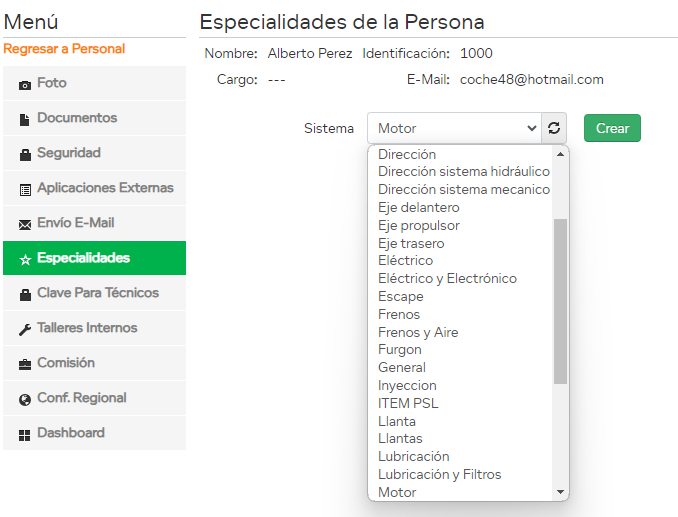Click the dropdown list scrollbar thumb
The image size is (678, 517).
(x=561, y=300)
